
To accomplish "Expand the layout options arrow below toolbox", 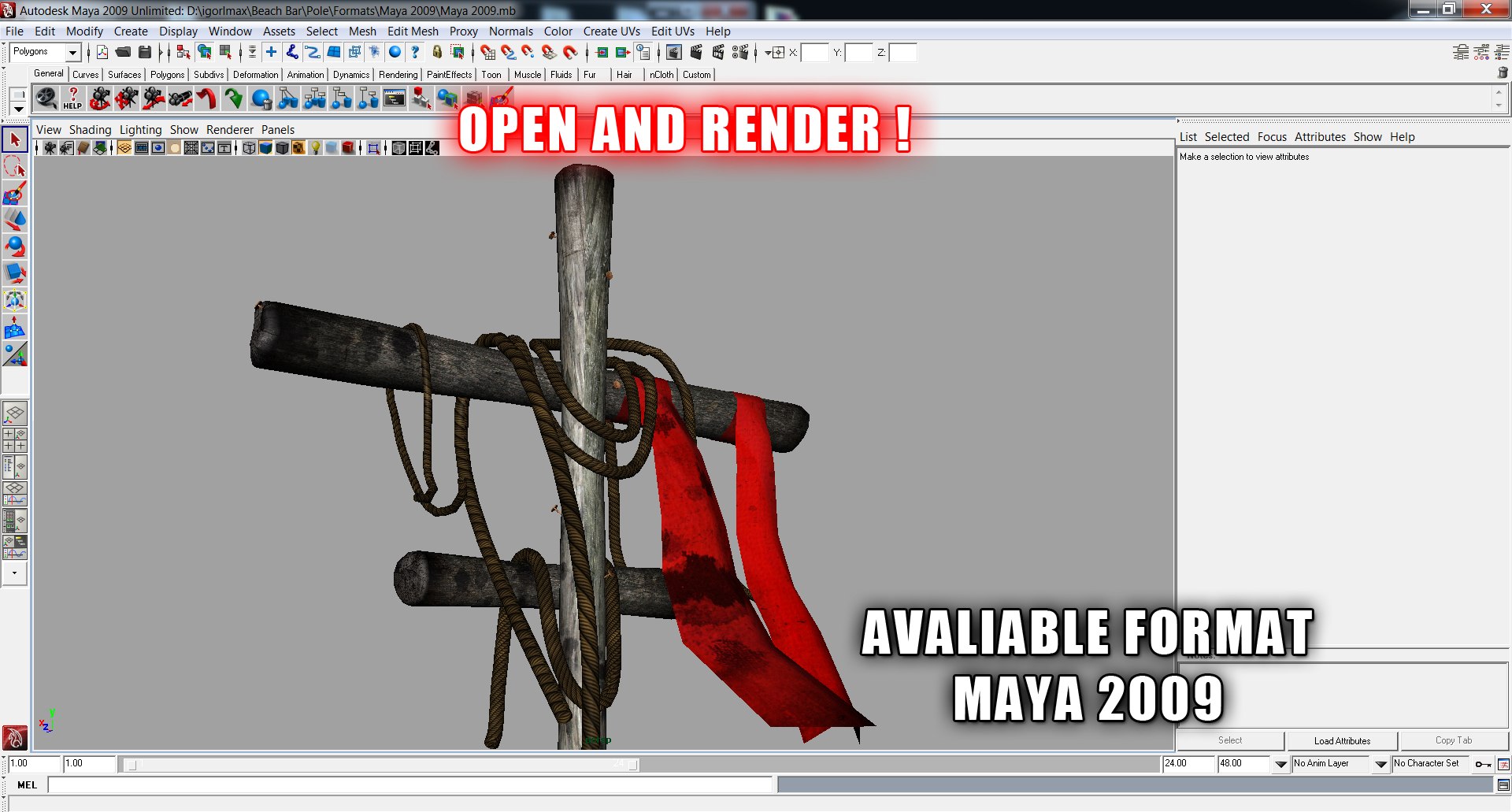I will (x=15, y=573).
